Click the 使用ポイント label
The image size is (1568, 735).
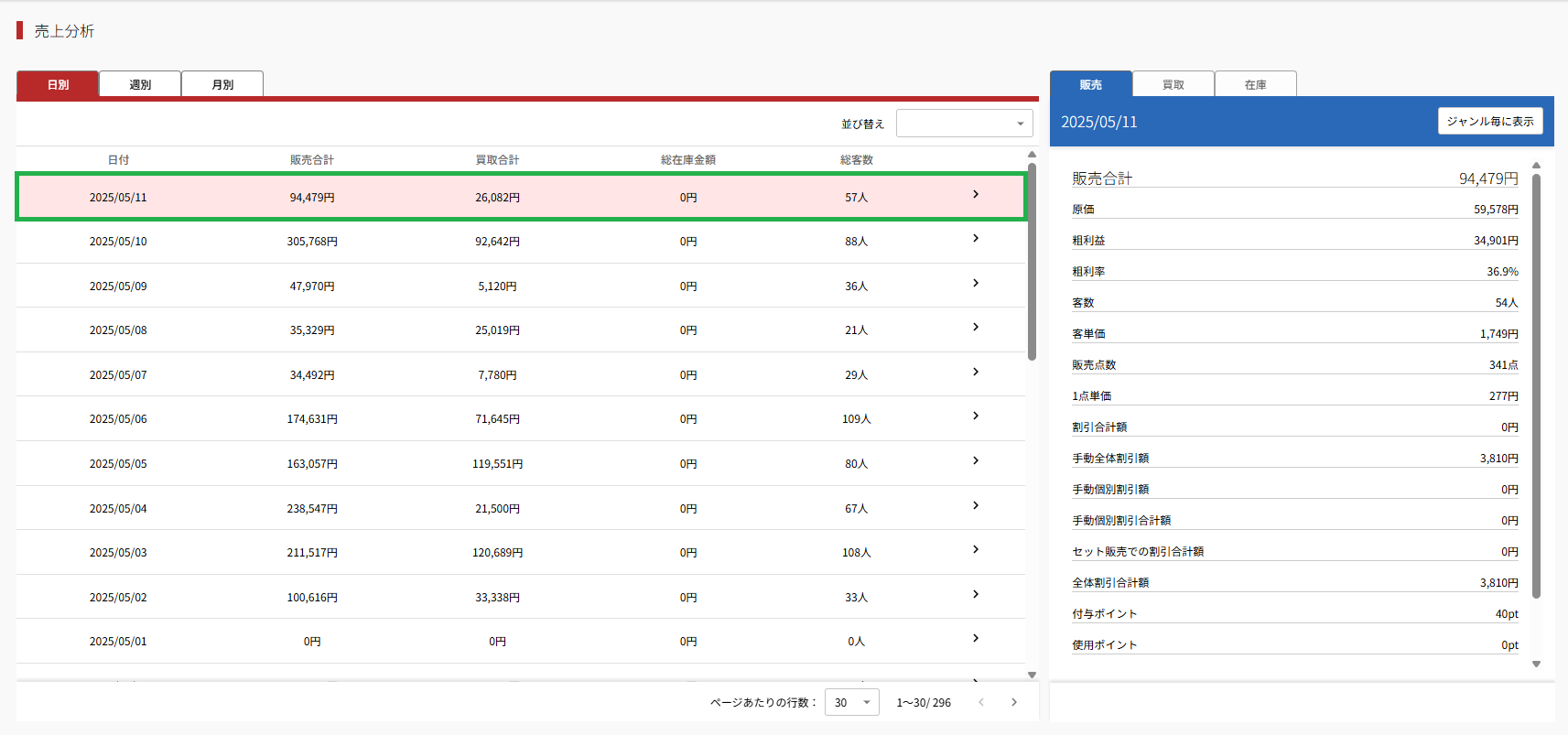click(x=1105, y=645)
